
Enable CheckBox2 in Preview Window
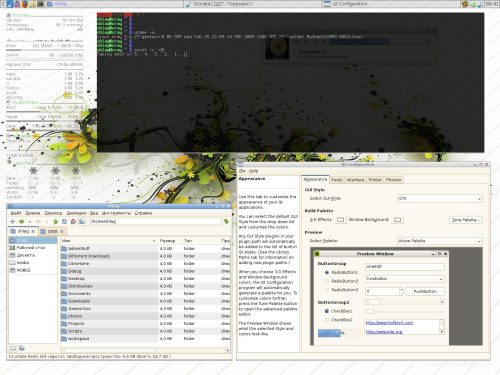(327, 320)
